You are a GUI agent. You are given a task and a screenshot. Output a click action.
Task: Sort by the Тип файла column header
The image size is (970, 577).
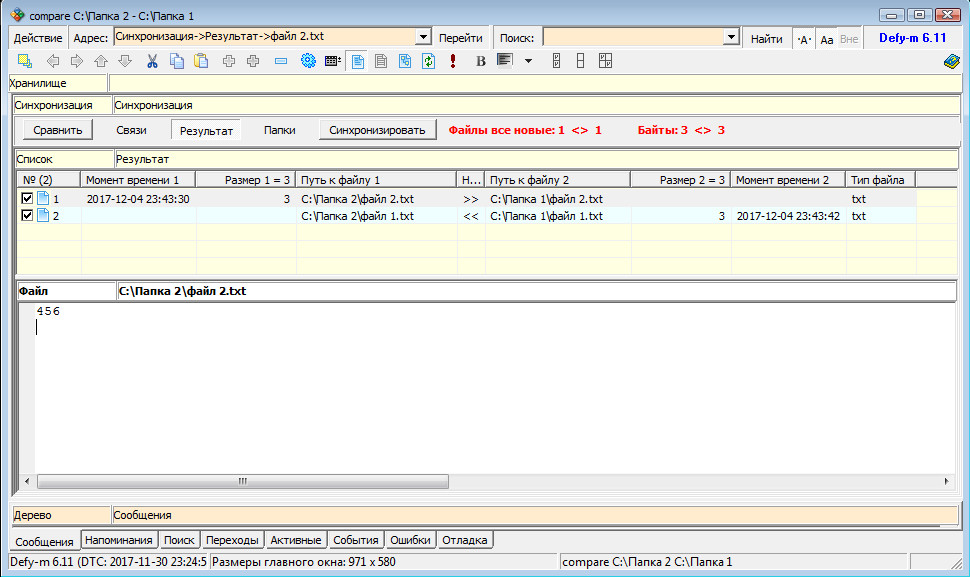[880, 180]
